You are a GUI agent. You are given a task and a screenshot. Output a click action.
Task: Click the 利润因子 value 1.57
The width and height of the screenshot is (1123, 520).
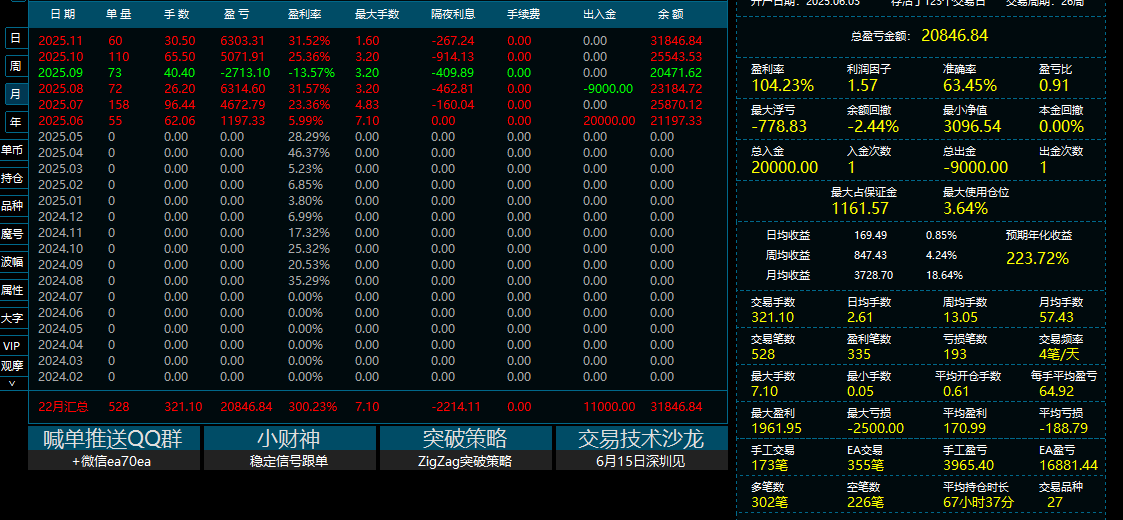862,86
